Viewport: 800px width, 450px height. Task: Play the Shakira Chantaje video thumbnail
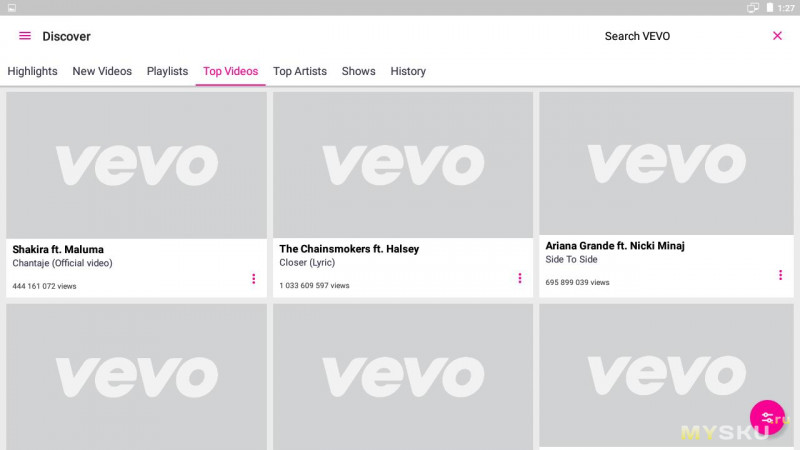tap(136, 165)
